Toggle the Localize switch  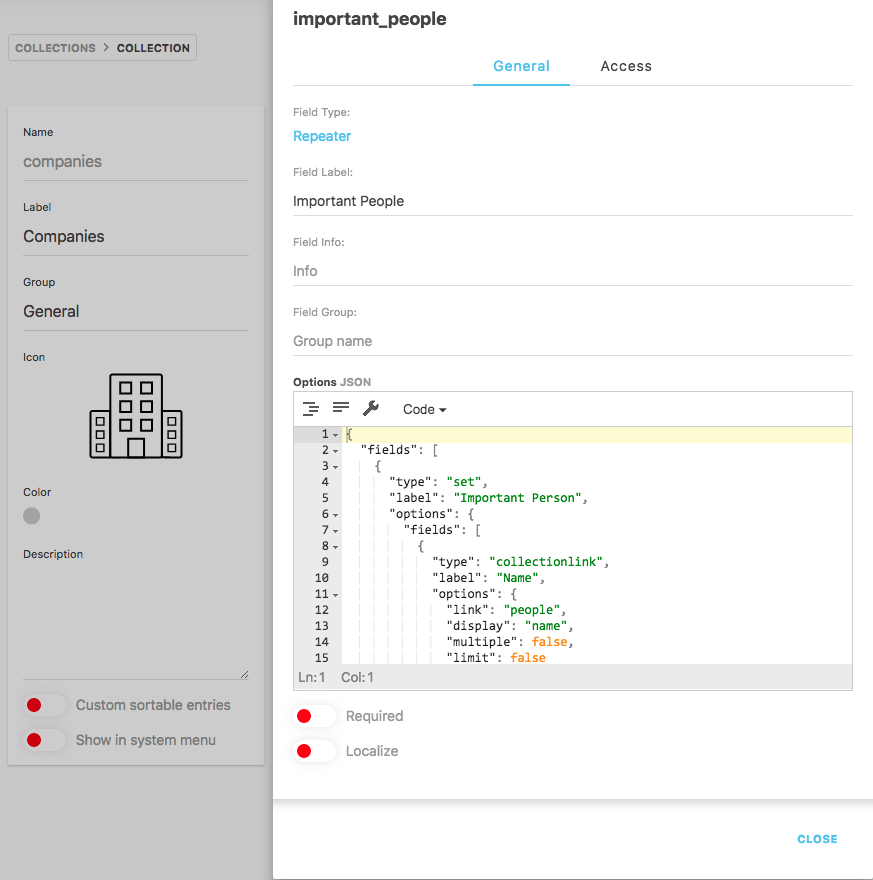tap(314, 751)
